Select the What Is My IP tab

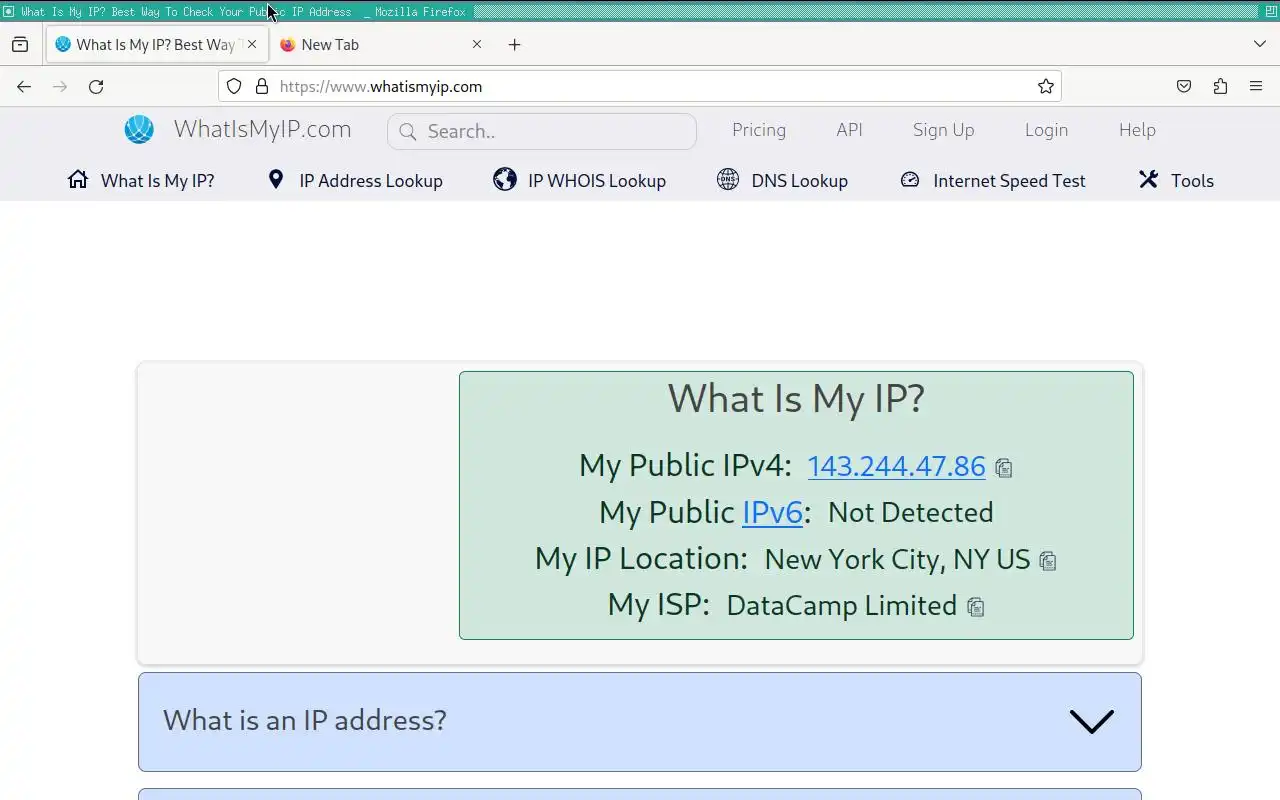157,44
